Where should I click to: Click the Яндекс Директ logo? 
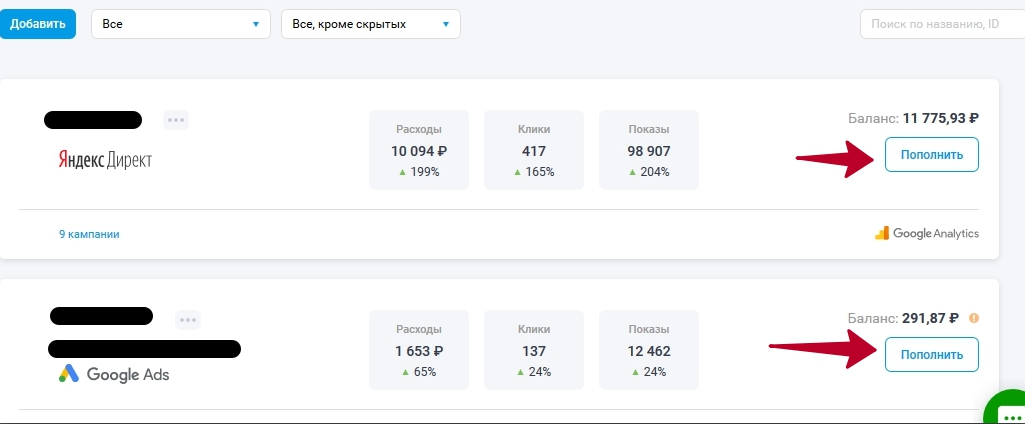click(x=105, y=160)
